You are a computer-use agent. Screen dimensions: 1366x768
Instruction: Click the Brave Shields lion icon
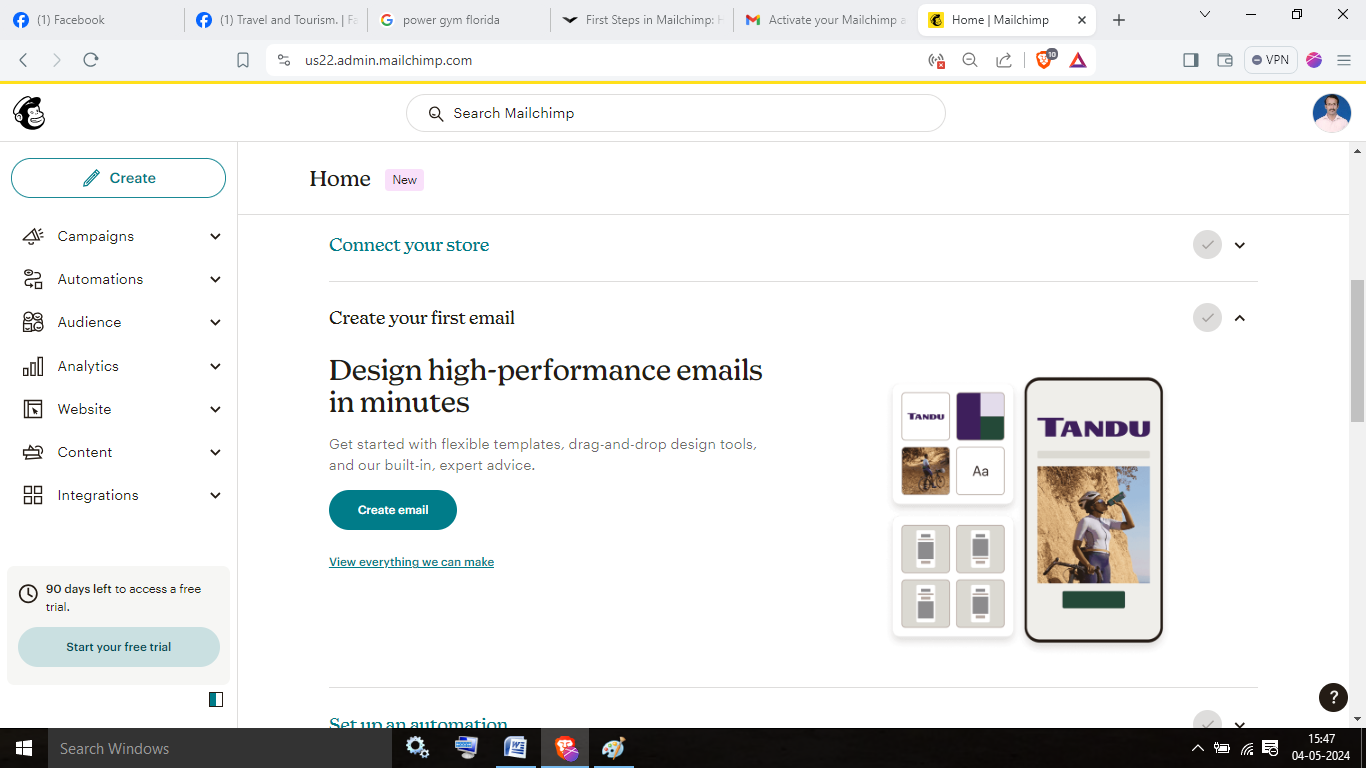point(1044,59)
